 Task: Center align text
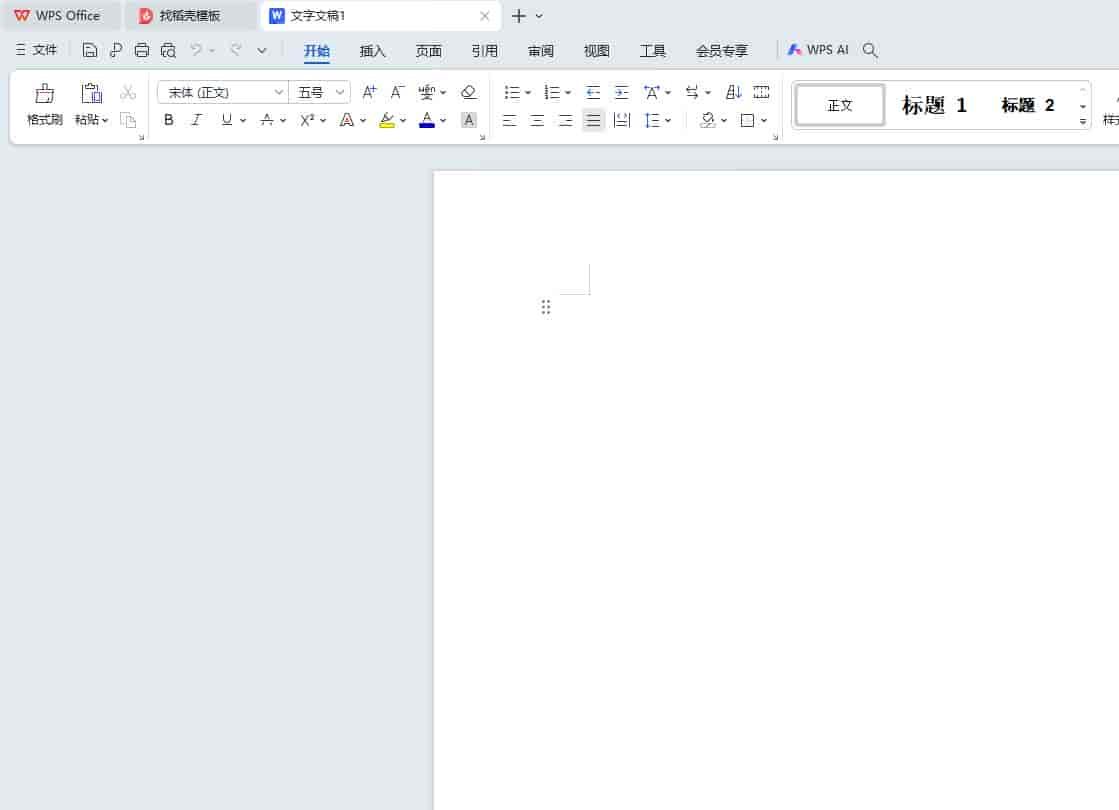tap(537, 120)
